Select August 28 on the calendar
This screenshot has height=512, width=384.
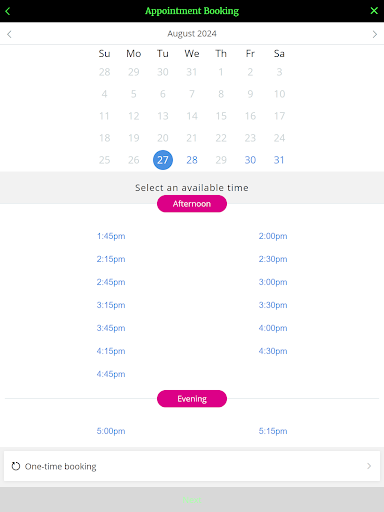tap(192, 160)
